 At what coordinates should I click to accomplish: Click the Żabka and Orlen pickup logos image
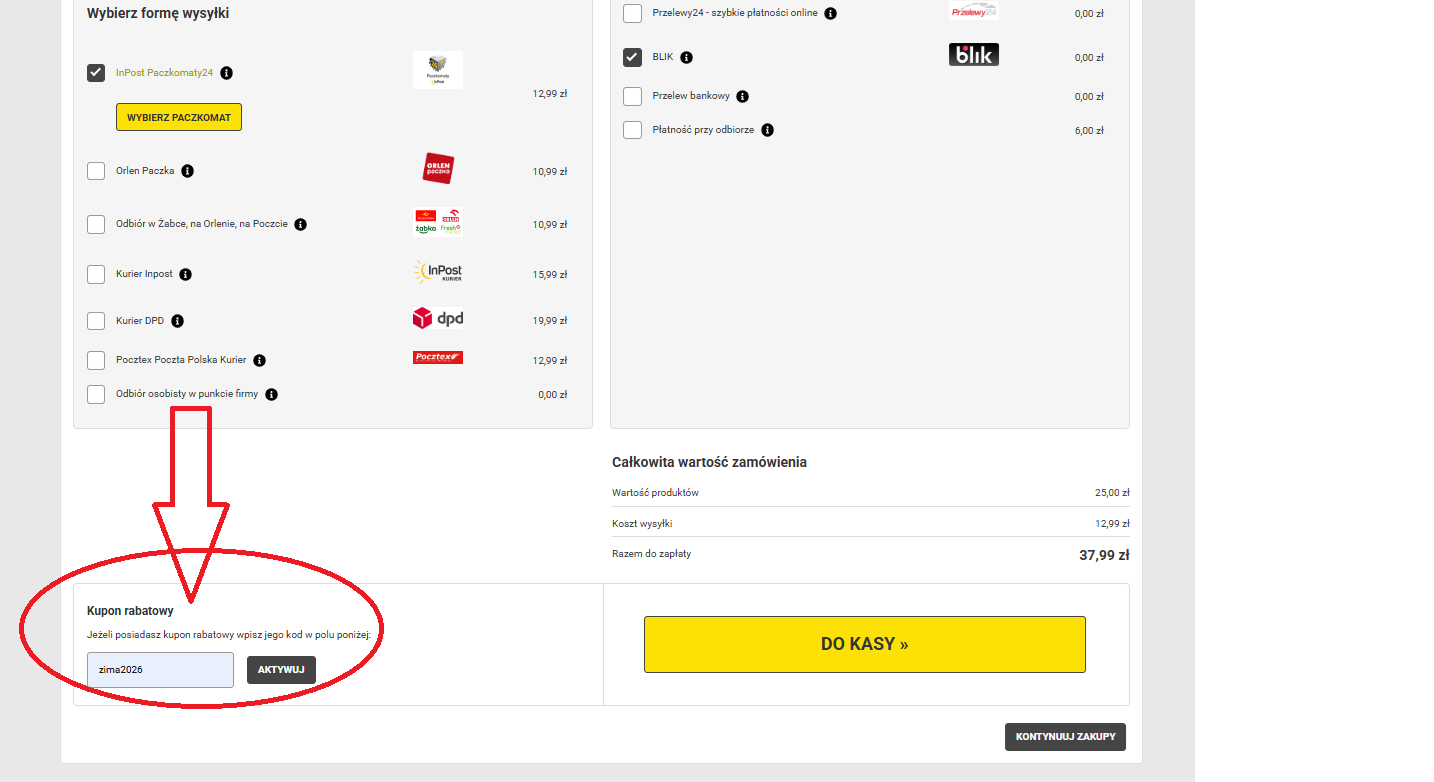(x=438, y=222)
